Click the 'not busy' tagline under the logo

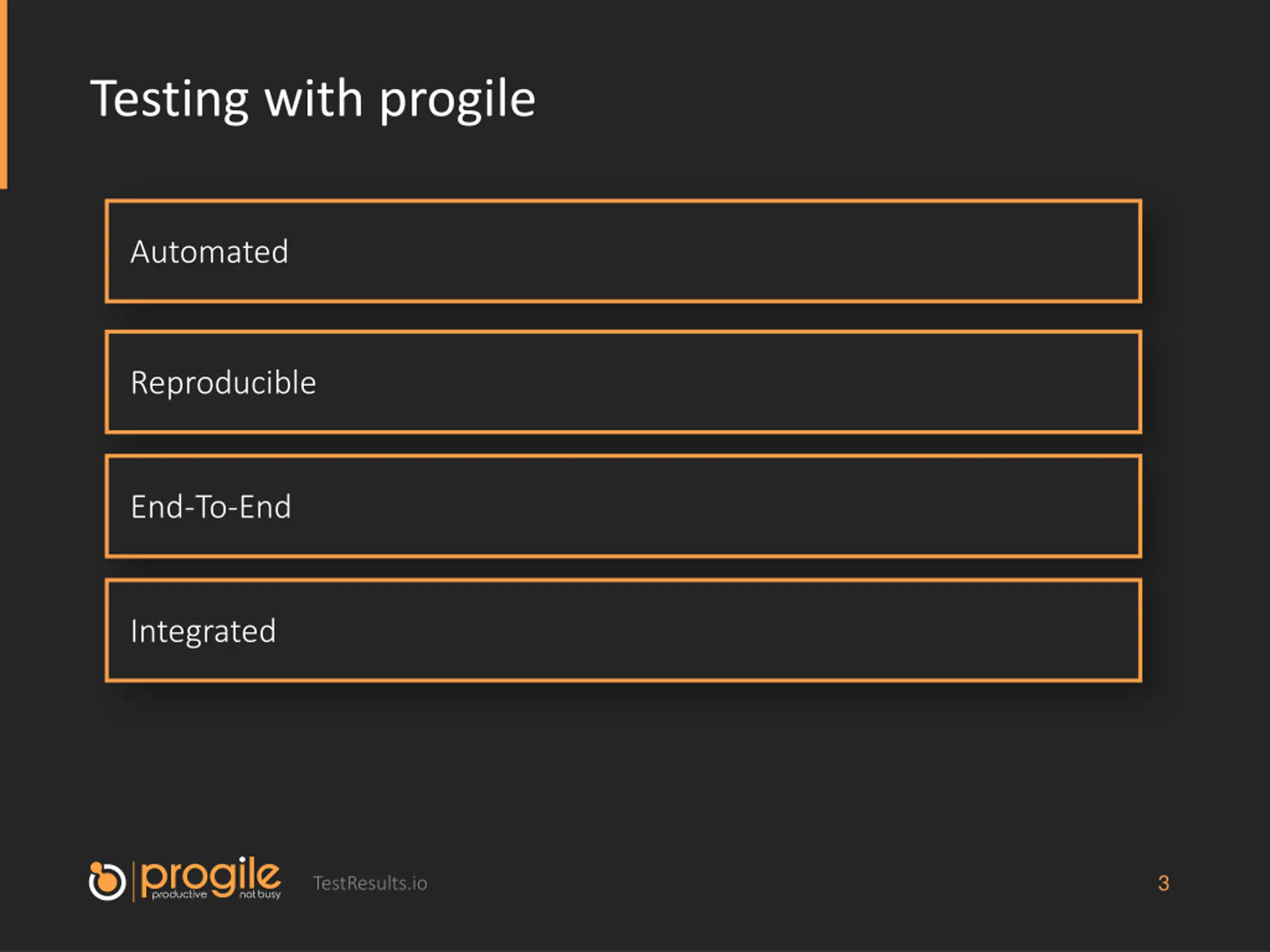click(x=260, y=894)
